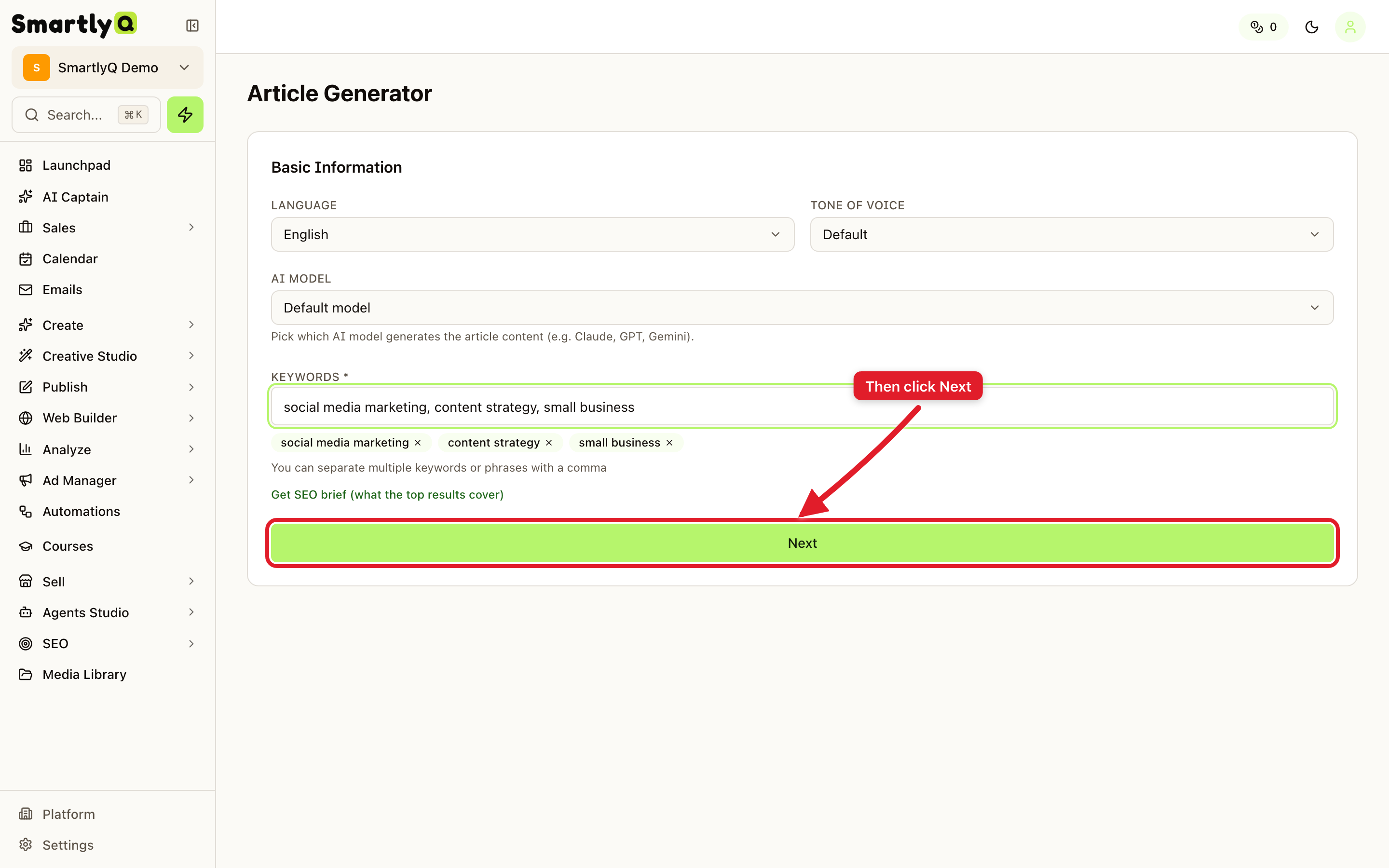Screen dimensions: 1389x868
Task: Click the Basic Information section title
Action: tap(336, 167)
